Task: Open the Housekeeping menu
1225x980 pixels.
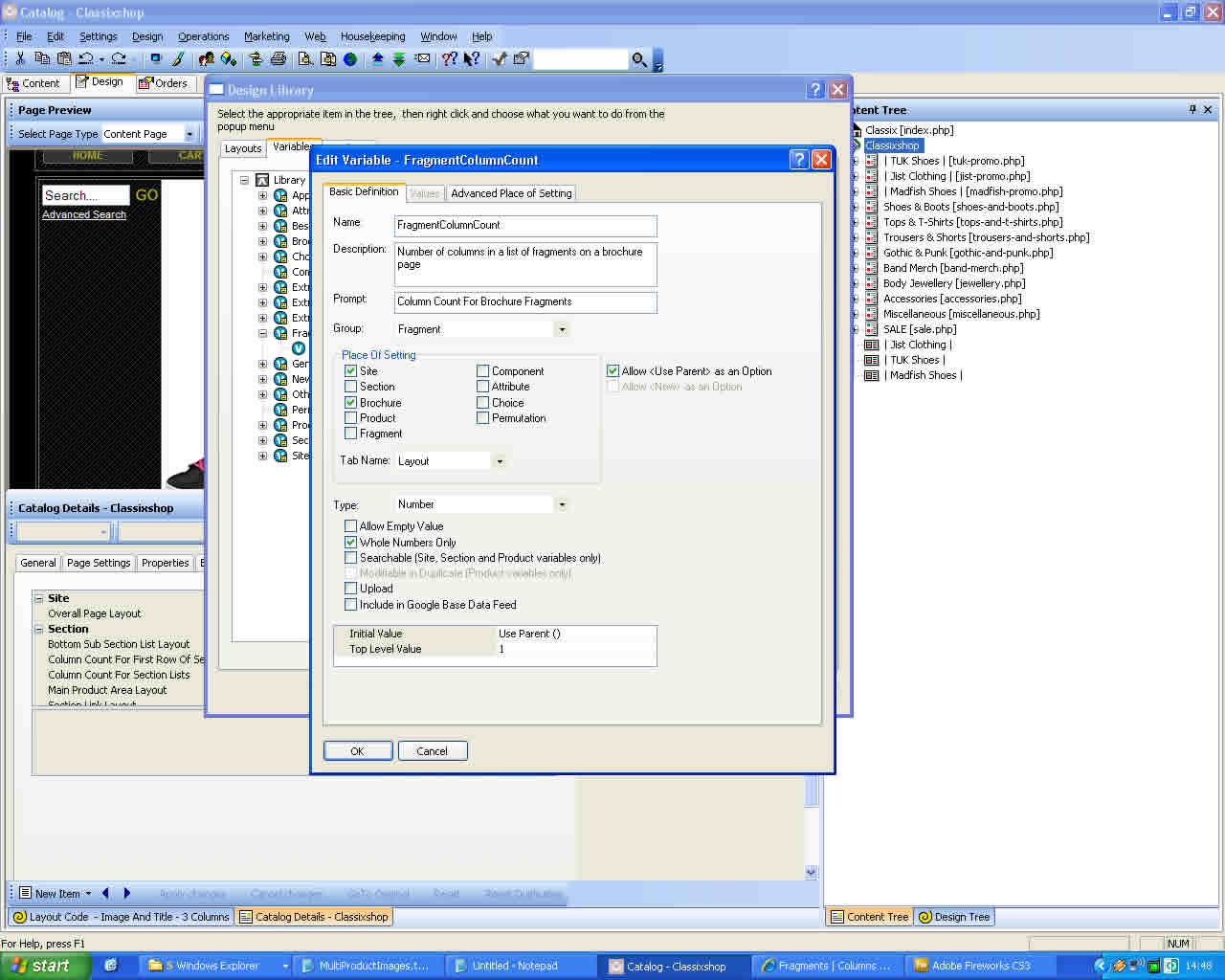Action: pos(372,36)
